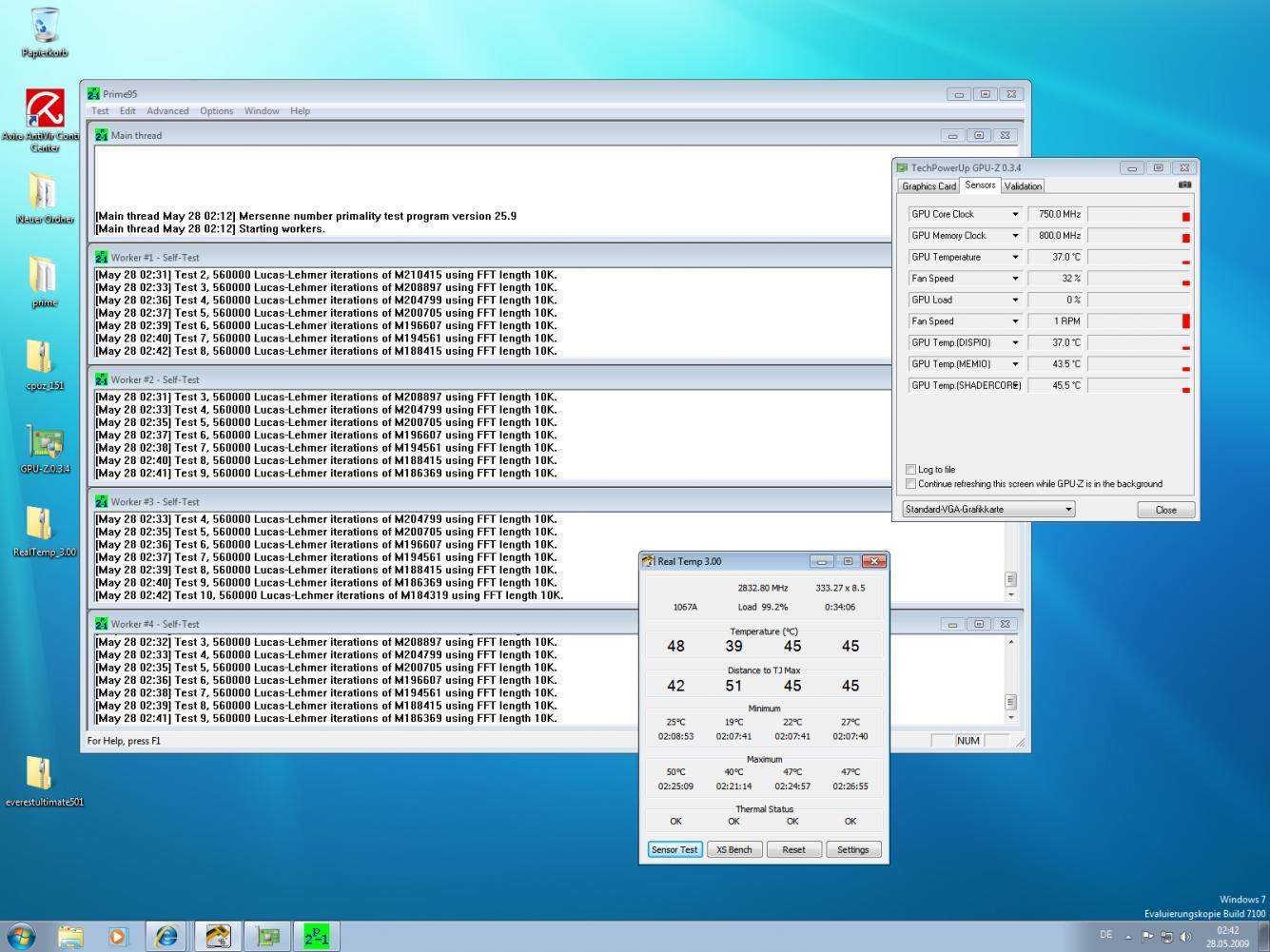Click the Sensor Test button
Image resolution: width=1270 pixels, height=952 pixels.
[674, 850]
